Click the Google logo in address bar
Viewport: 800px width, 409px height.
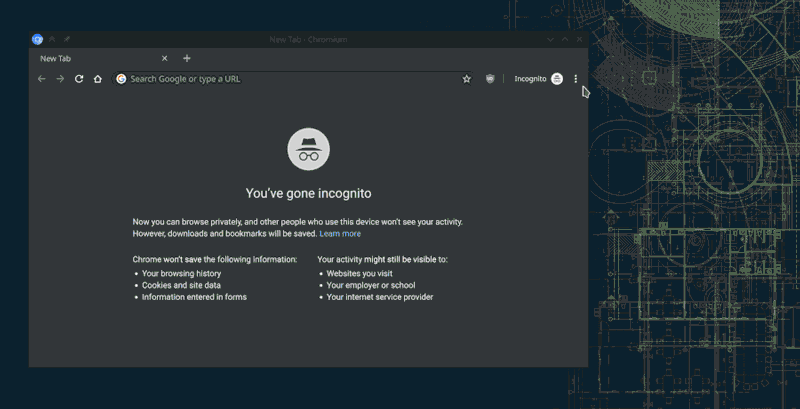(121, 79)
